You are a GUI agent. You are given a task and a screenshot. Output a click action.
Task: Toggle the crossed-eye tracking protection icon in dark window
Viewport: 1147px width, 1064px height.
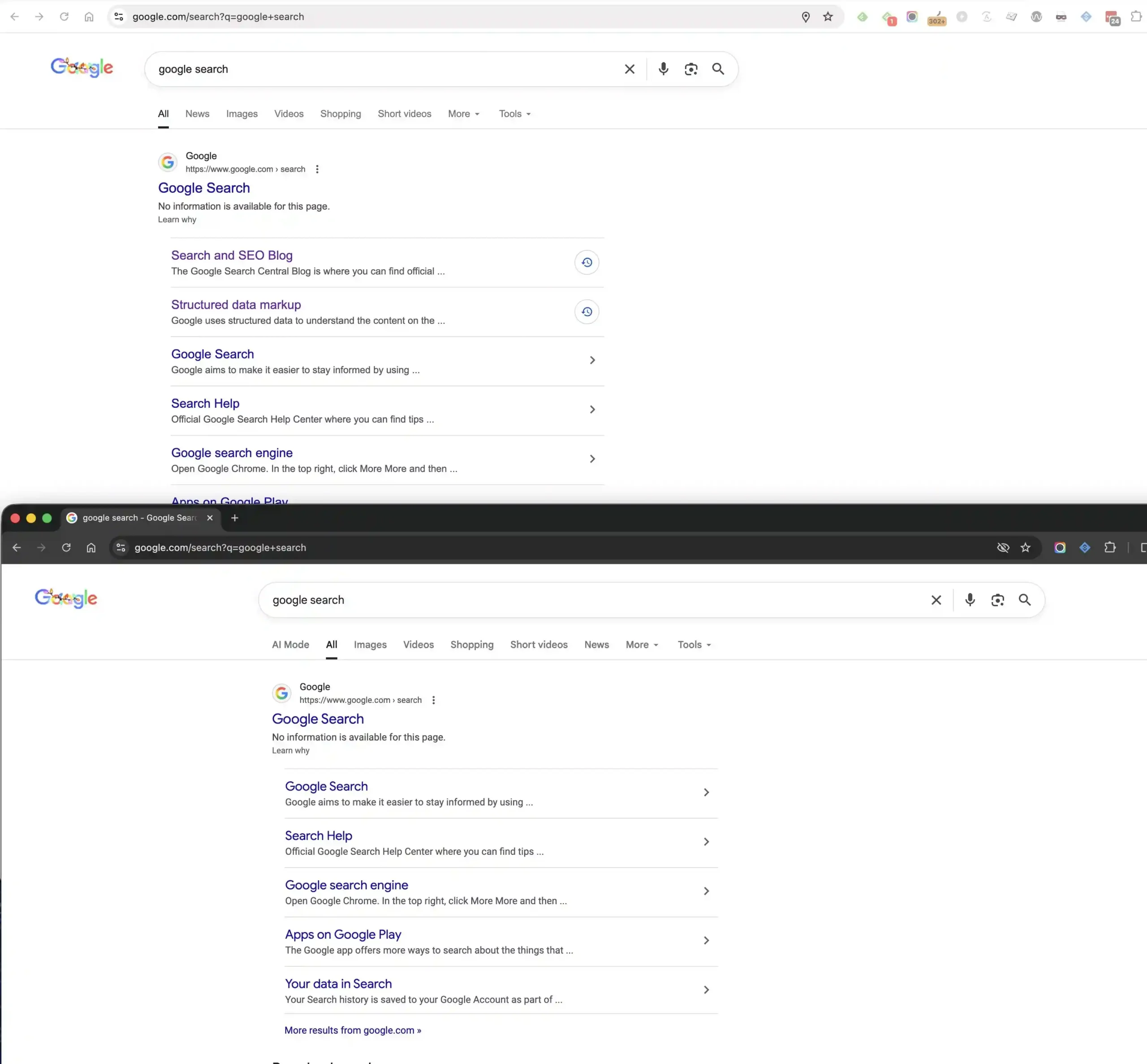click(1003, 547)
